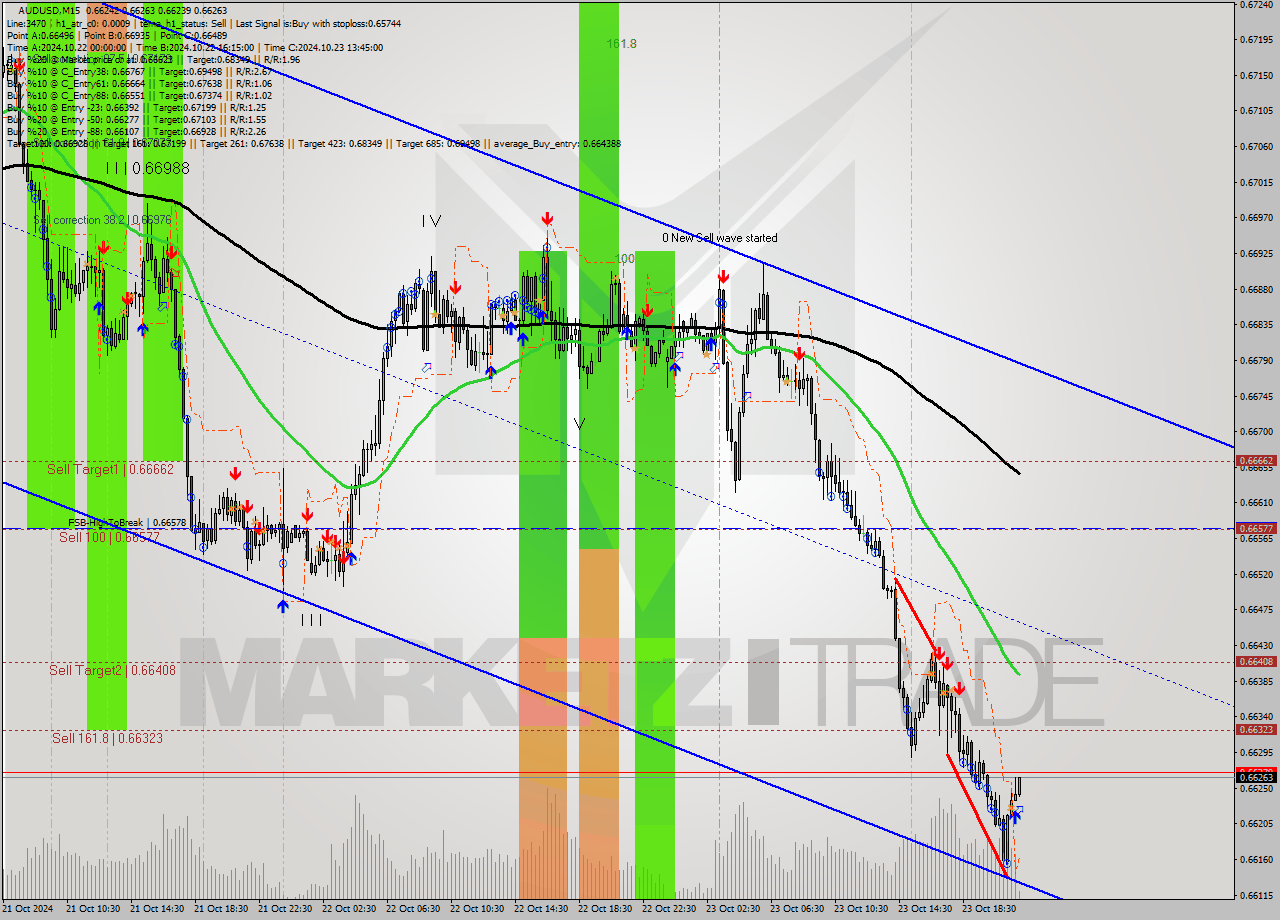
Task: Click the '0 New Sell wave started' annotation
Action: pyautogui.click(x=720, y=238)
